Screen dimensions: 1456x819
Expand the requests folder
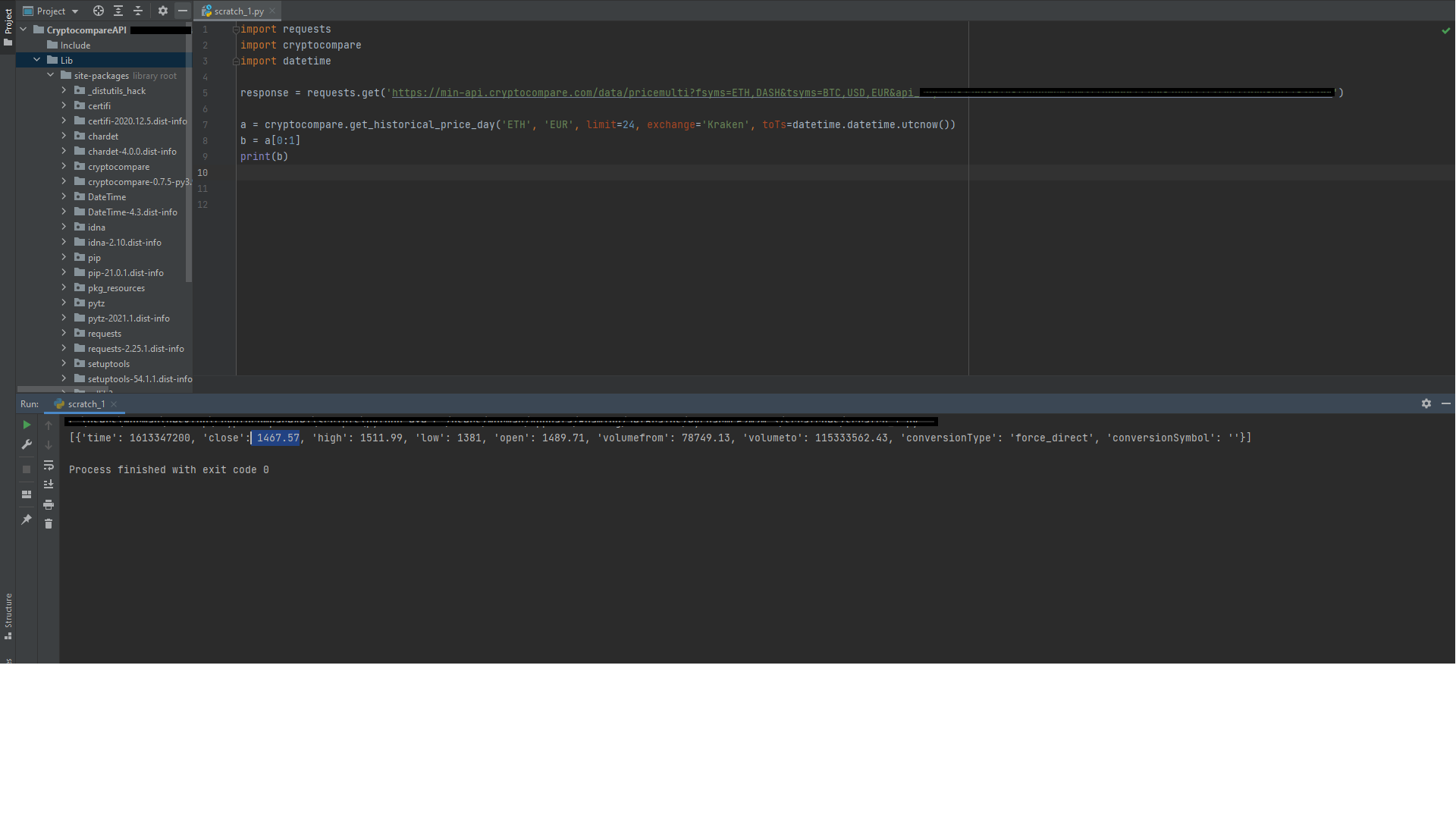click(64, 333)
